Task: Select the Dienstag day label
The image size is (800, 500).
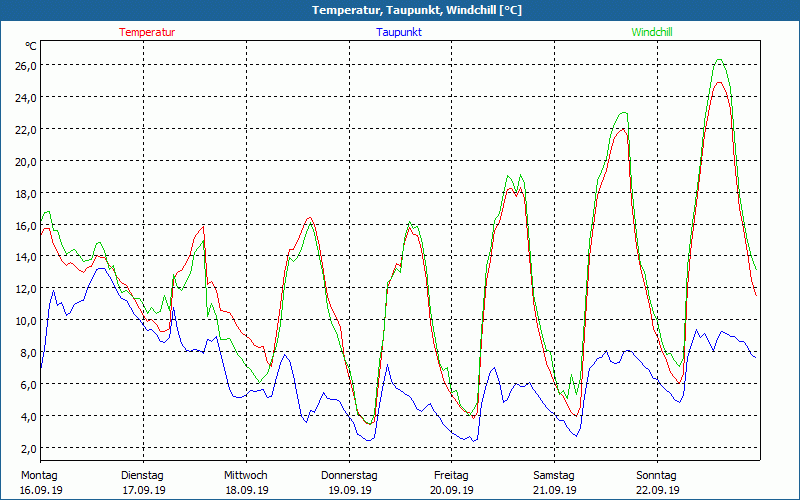Action: click(x=142, y=475)
